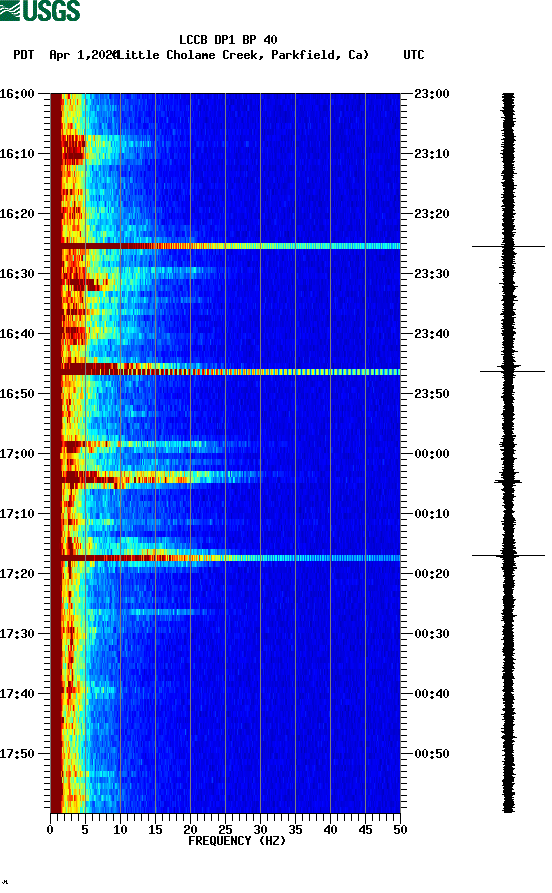Click the 'UTC' timezone label
The image size is (552, 893).
coord(414,55)
